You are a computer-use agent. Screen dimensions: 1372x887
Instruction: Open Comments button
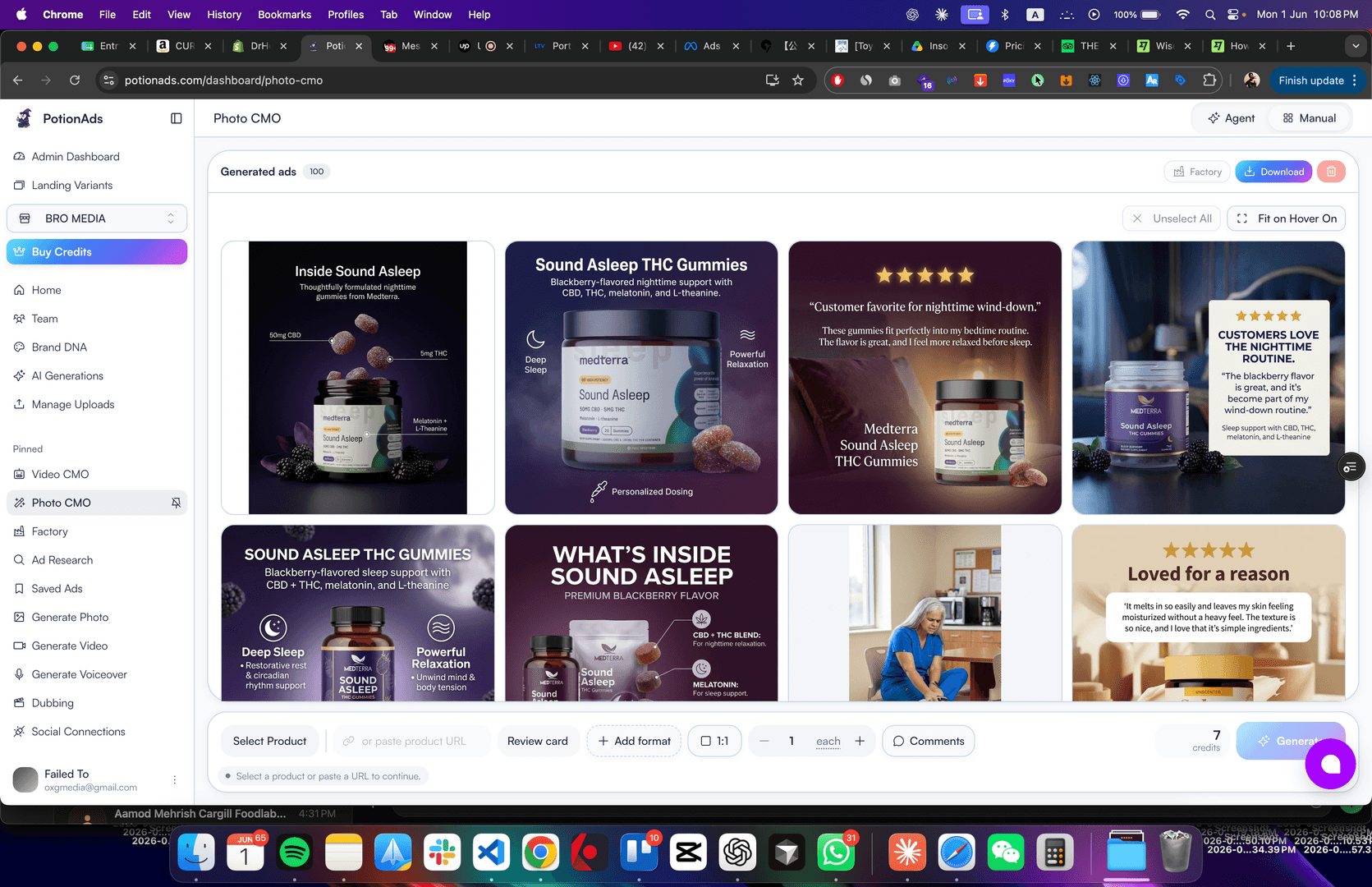point(929,741)
